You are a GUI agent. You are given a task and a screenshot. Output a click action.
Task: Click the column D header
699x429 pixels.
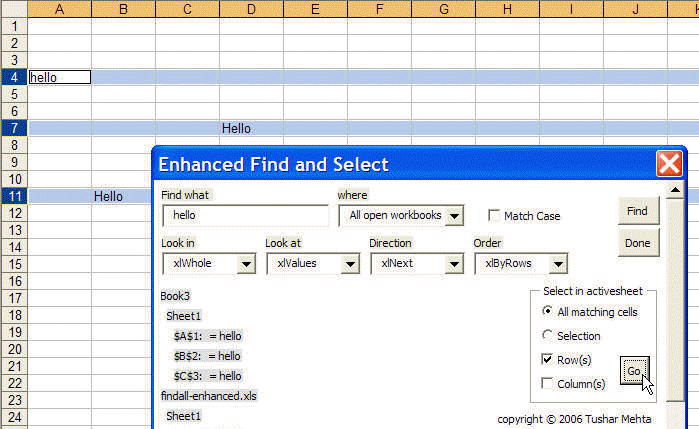tap(250, 9)
